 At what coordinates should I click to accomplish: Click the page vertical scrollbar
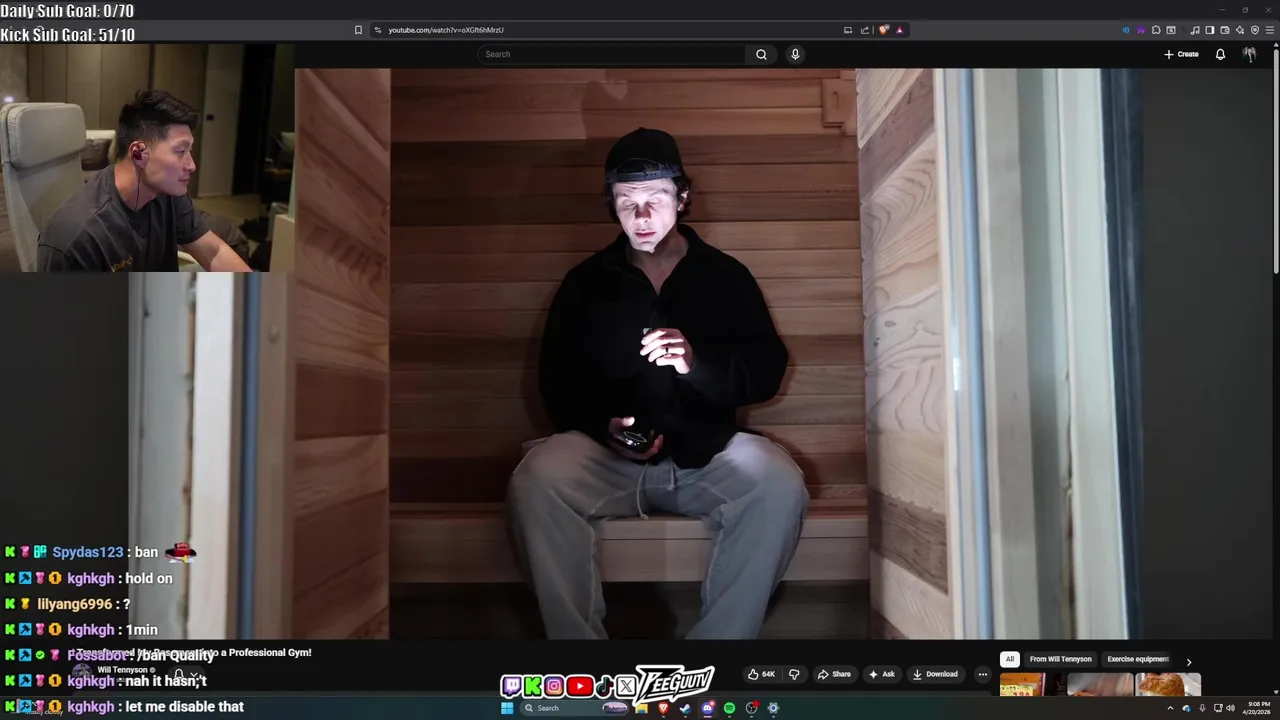(1275, 160)
